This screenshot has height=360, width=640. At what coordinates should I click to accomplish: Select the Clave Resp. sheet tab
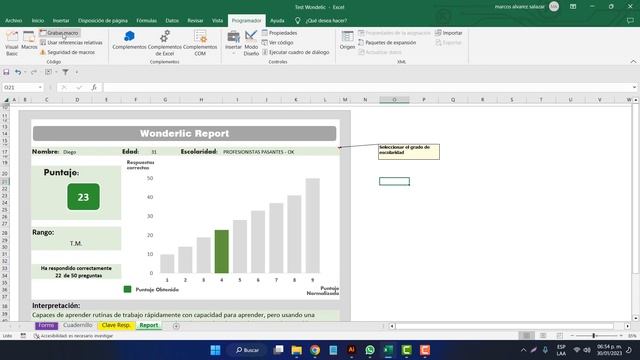116,325
